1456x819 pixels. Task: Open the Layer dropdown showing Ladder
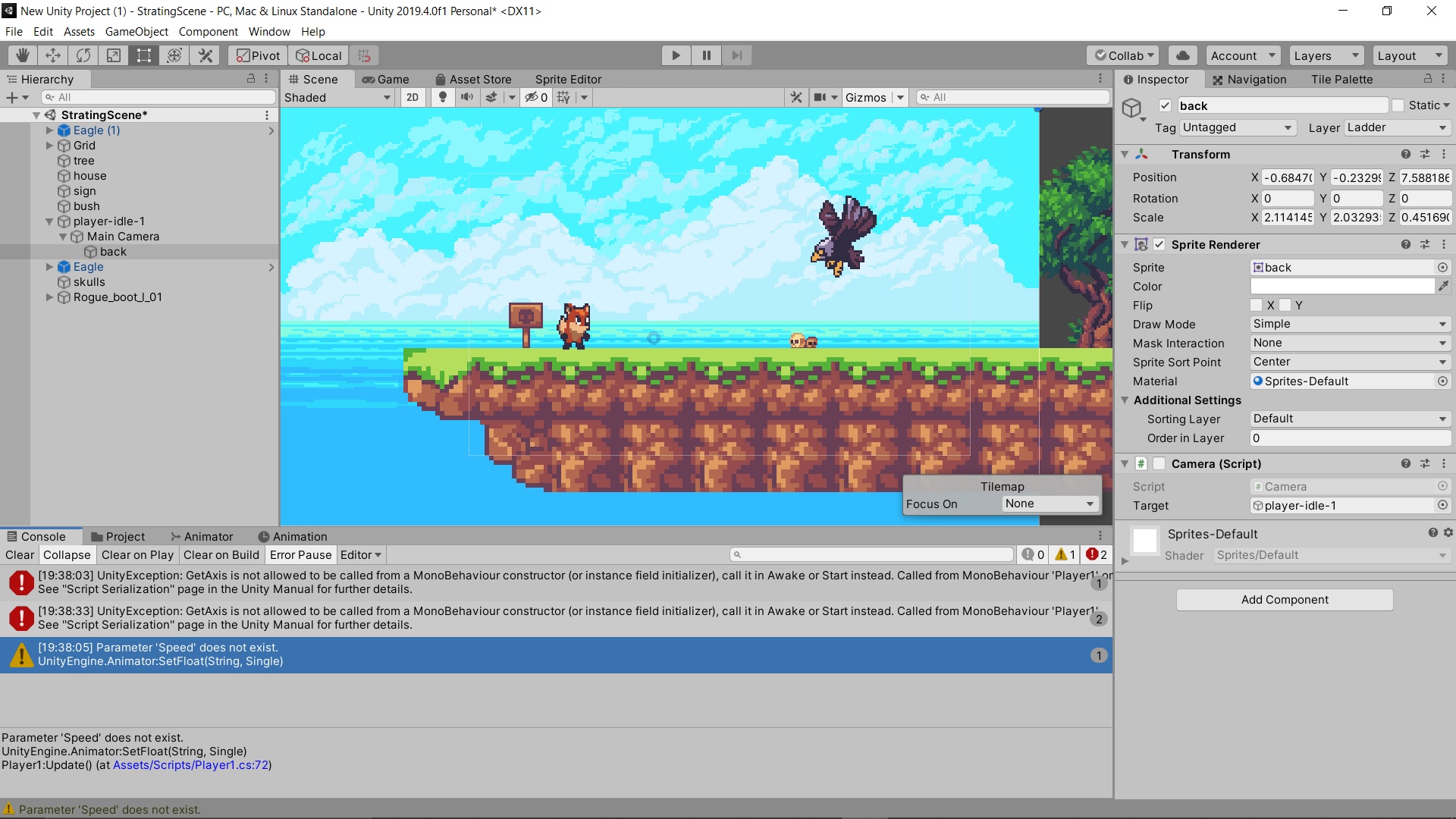coord(1397,127)
